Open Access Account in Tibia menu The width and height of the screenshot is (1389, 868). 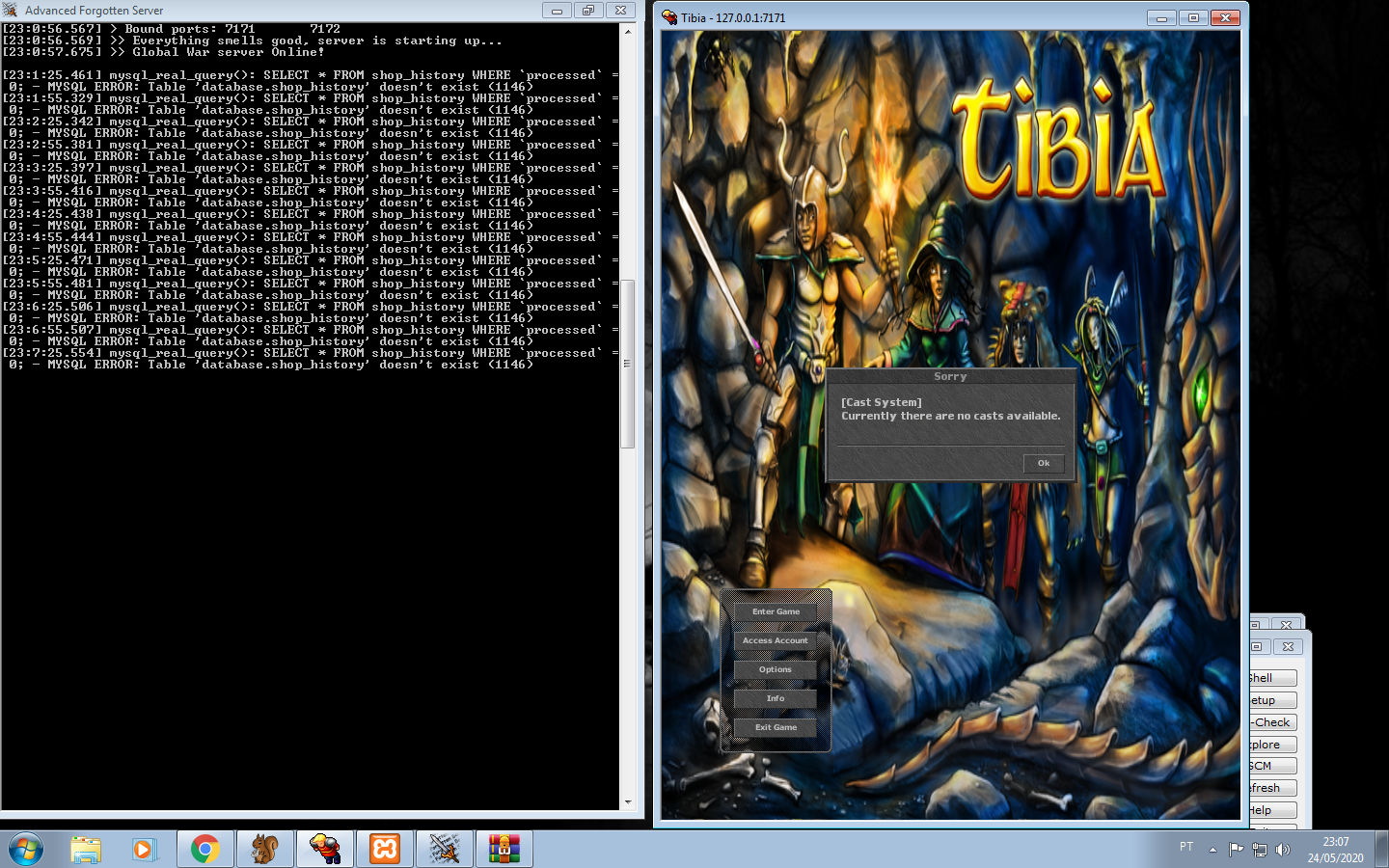[x=776, y=640]
